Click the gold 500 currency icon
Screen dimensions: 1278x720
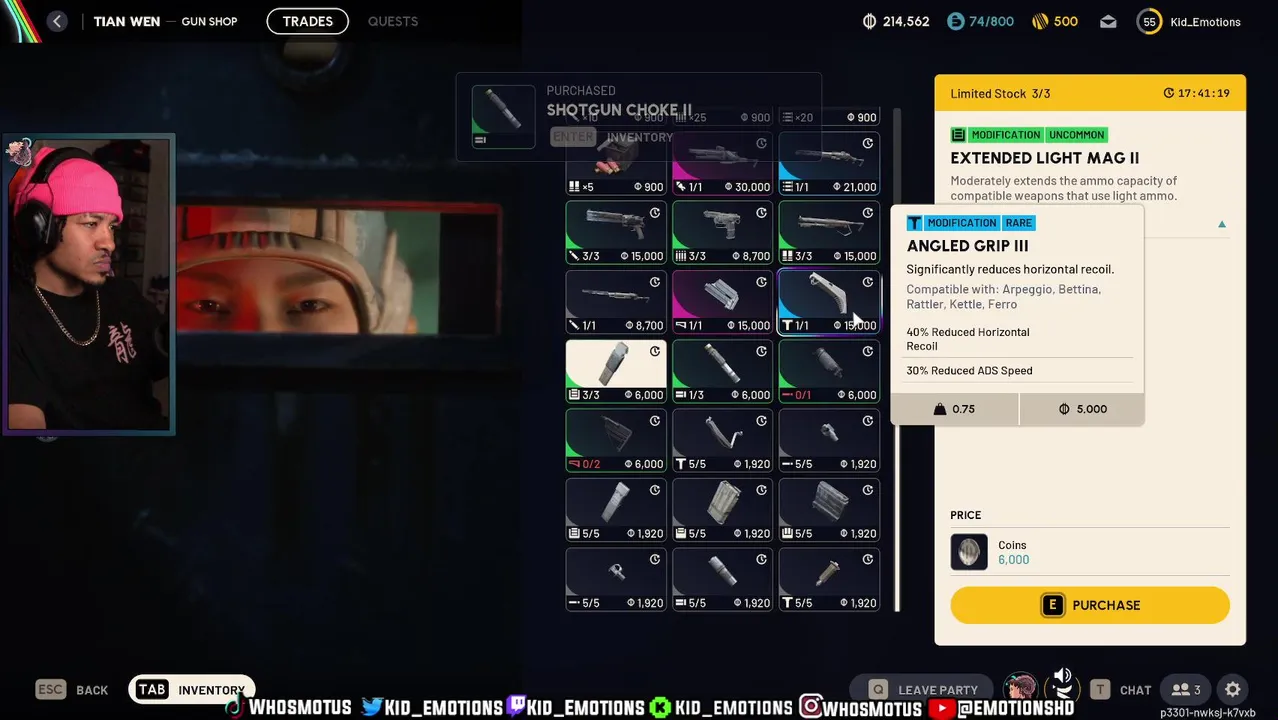coord(1040,21)
